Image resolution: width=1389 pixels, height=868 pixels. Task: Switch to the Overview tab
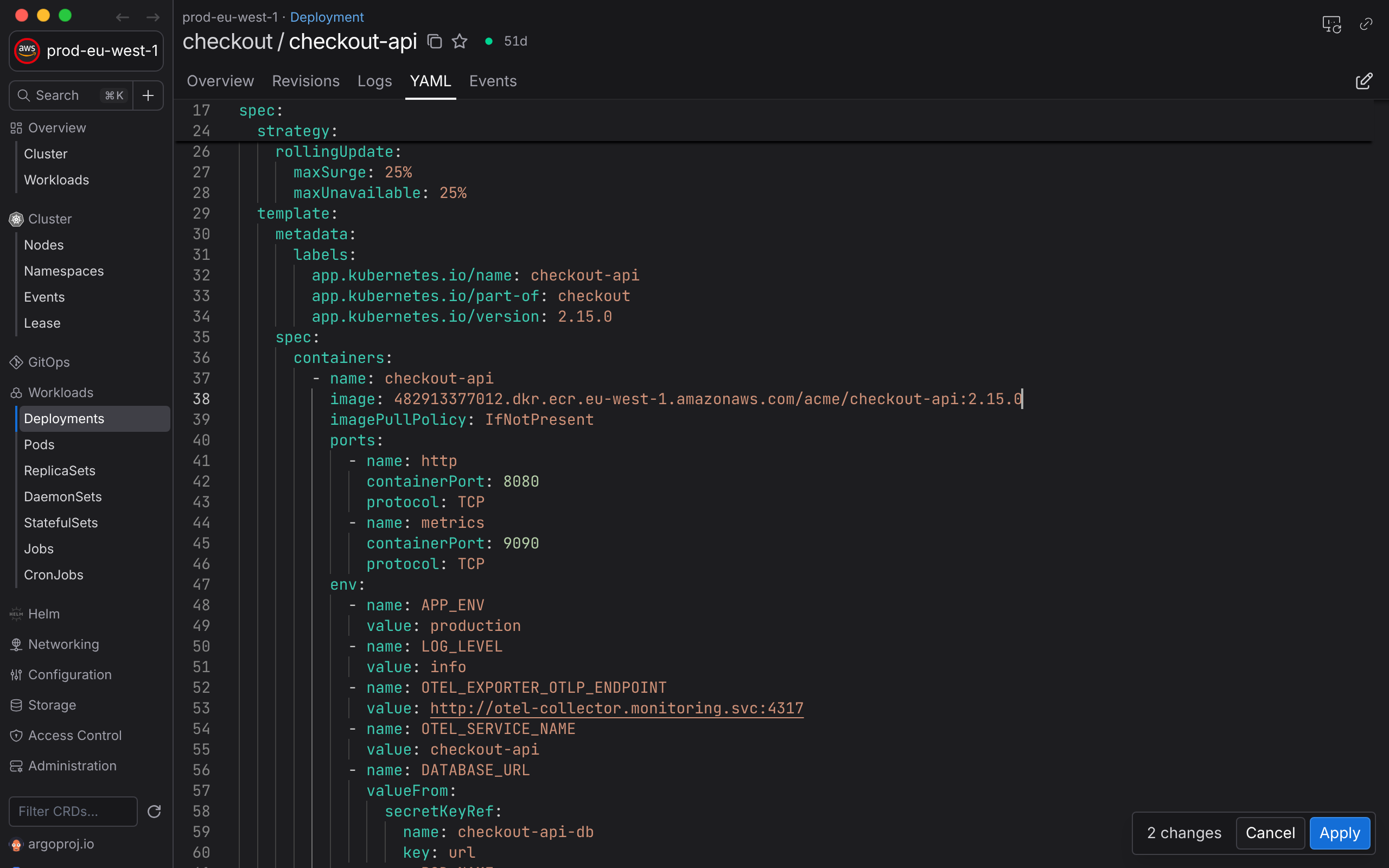(220, 81)
